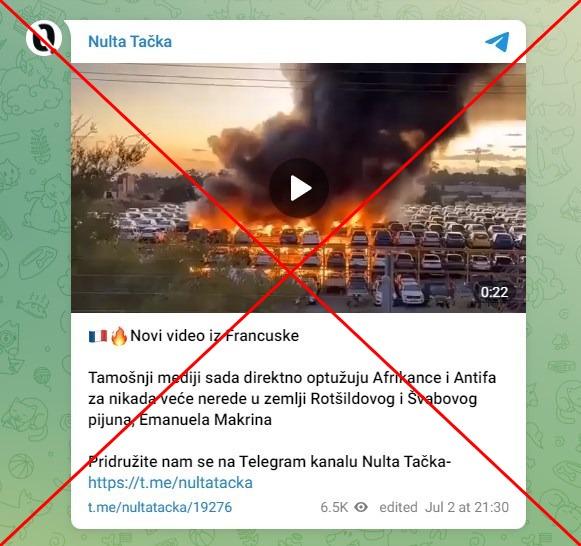
Task: Click the Nulta Tačka channel avatar logo
Action: (44, 38)
